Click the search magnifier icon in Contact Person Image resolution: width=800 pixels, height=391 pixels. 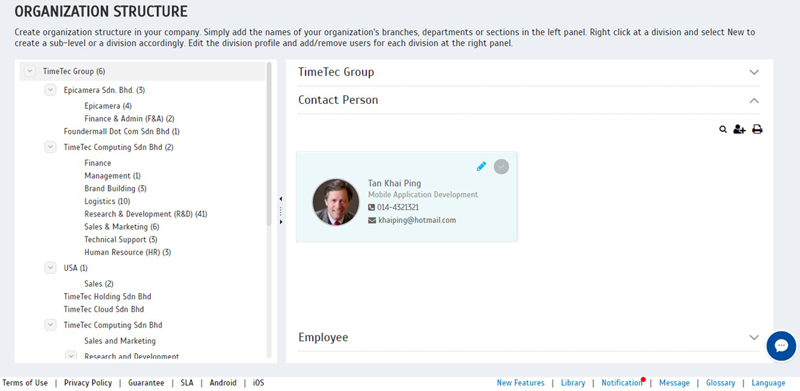(722, 130)
